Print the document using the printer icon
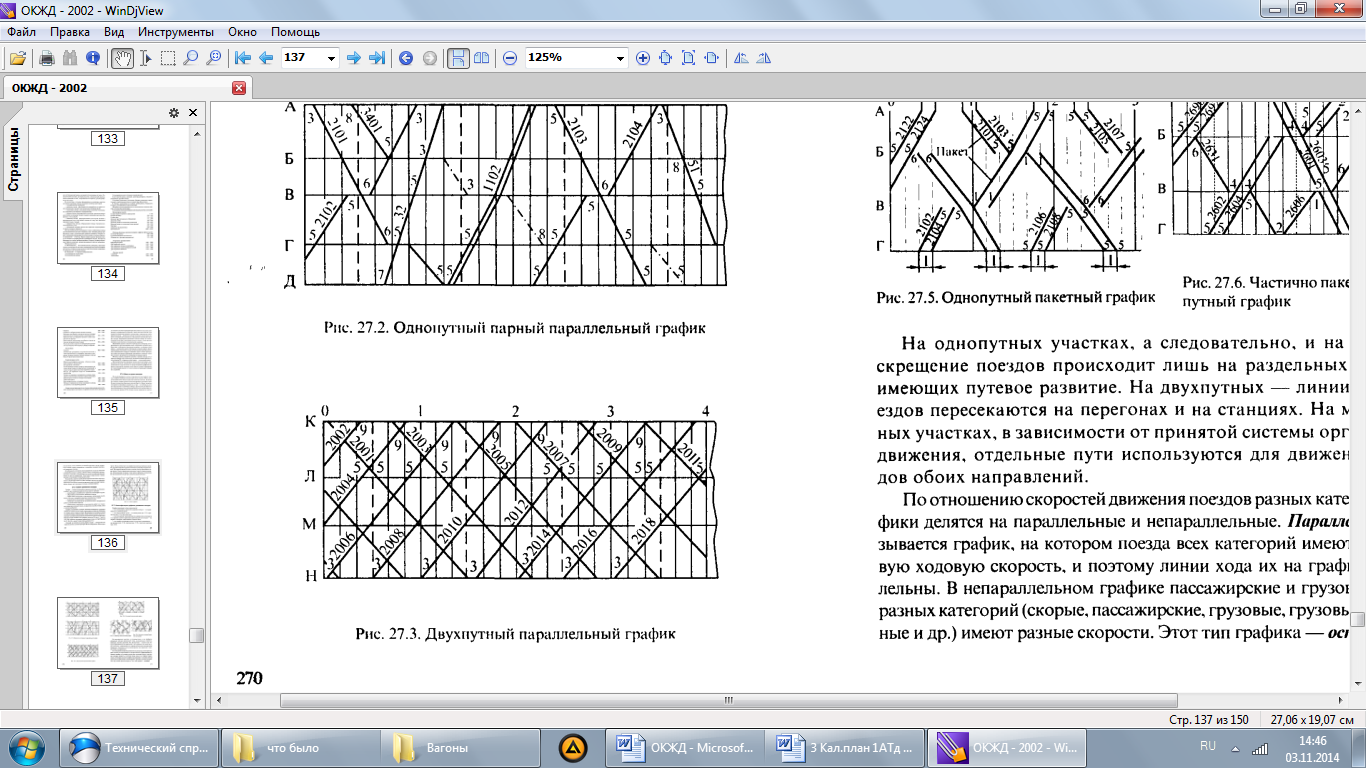Screen dimensions: 1366x768 (x=46, y=58)
